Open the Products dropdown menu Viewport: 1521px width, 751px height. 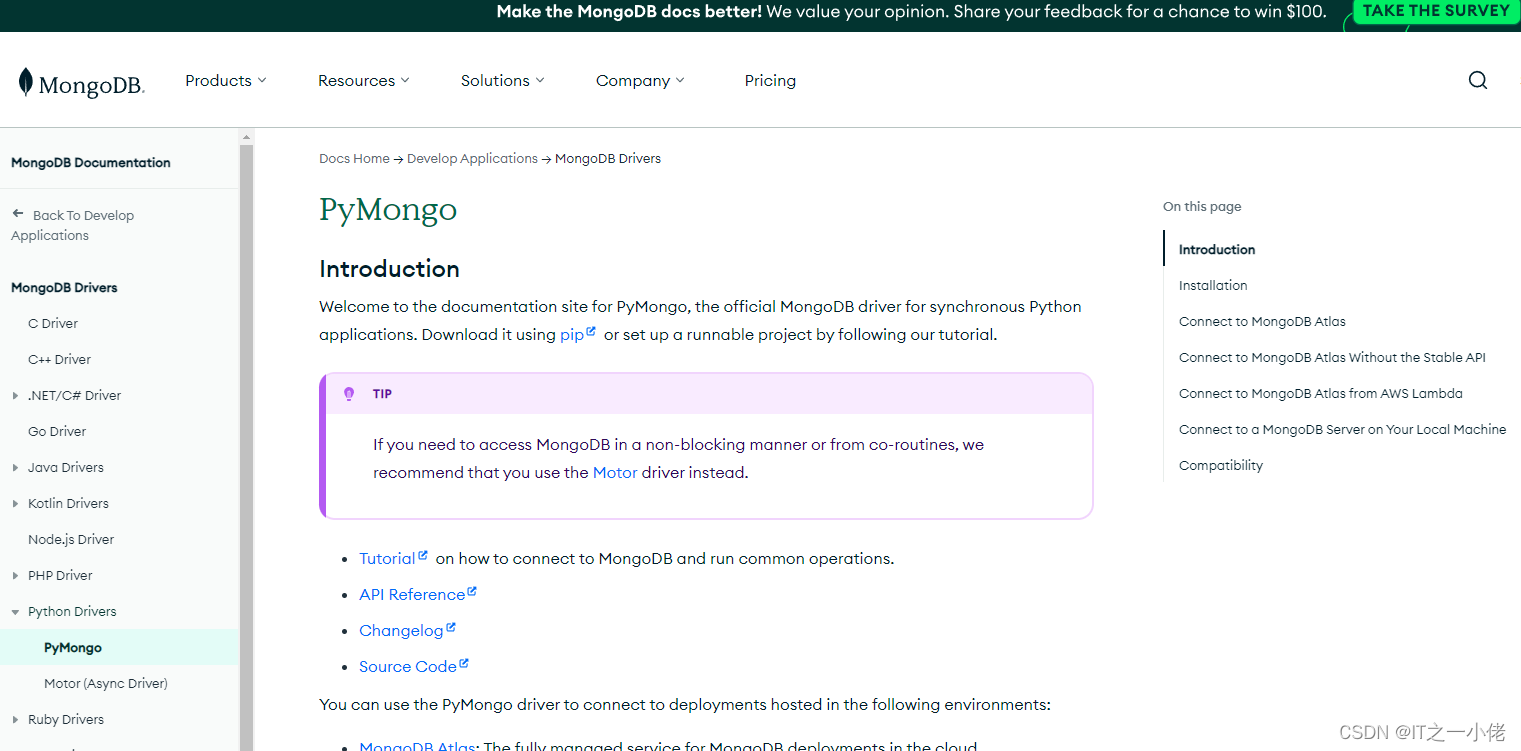pyautogui.click(x=226, y=81)
